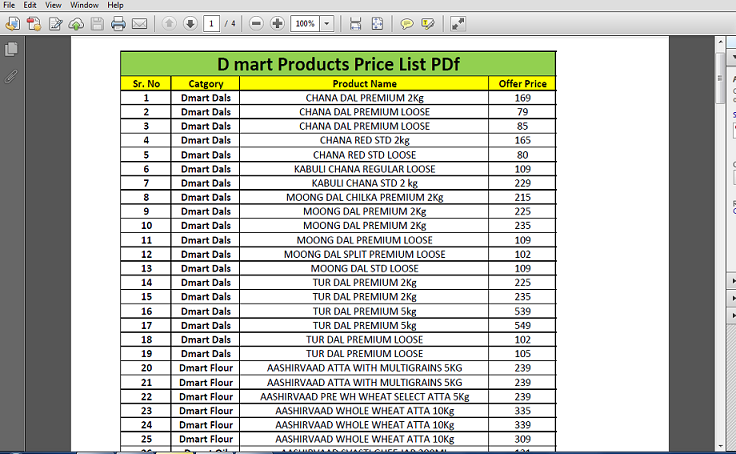Select 'CHANA DAL PREMIUM LOOSE' in row 2

[x=364, y=112]
